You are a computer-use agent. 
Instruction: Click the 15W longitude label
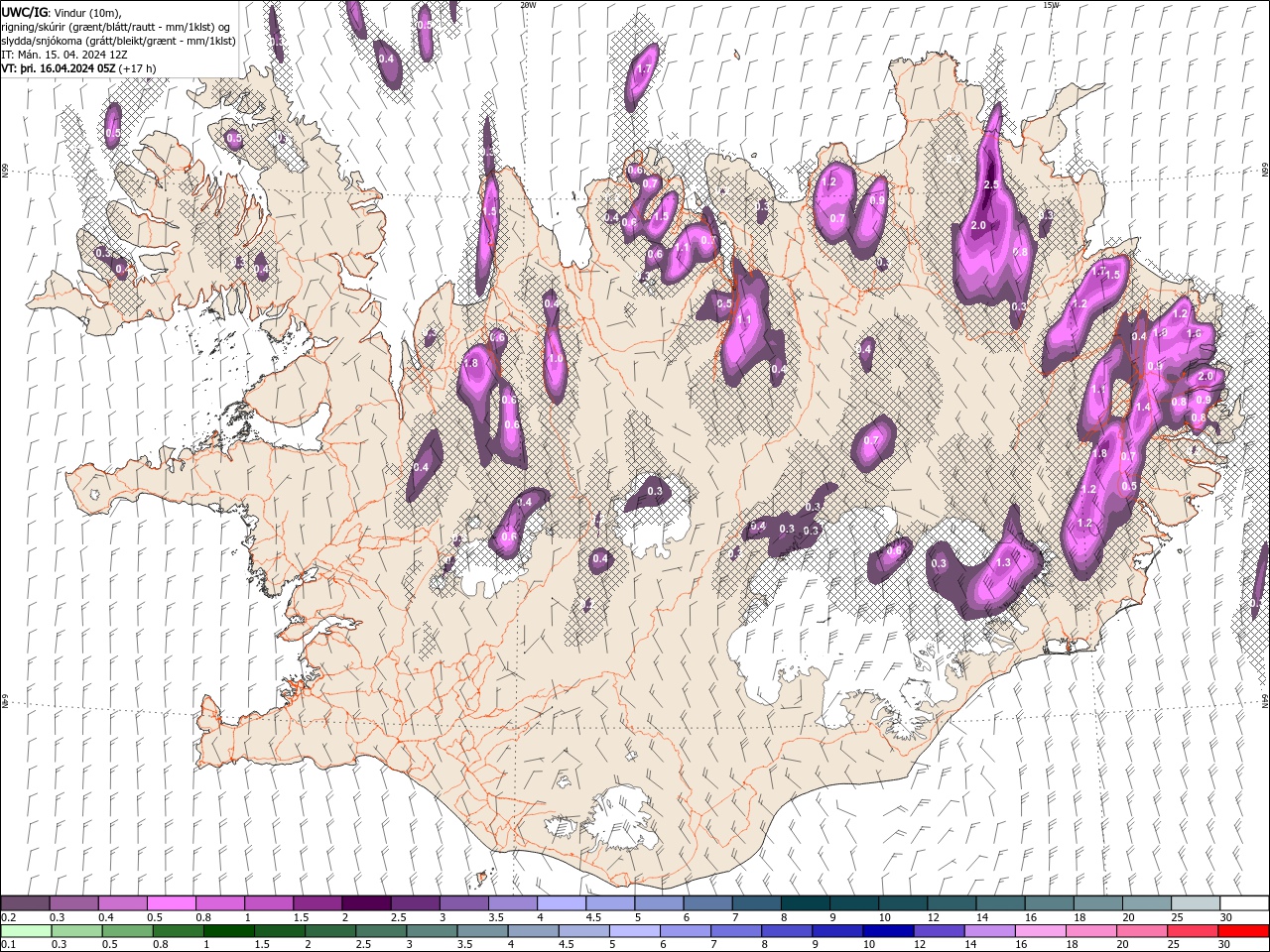coord(1051,5)
